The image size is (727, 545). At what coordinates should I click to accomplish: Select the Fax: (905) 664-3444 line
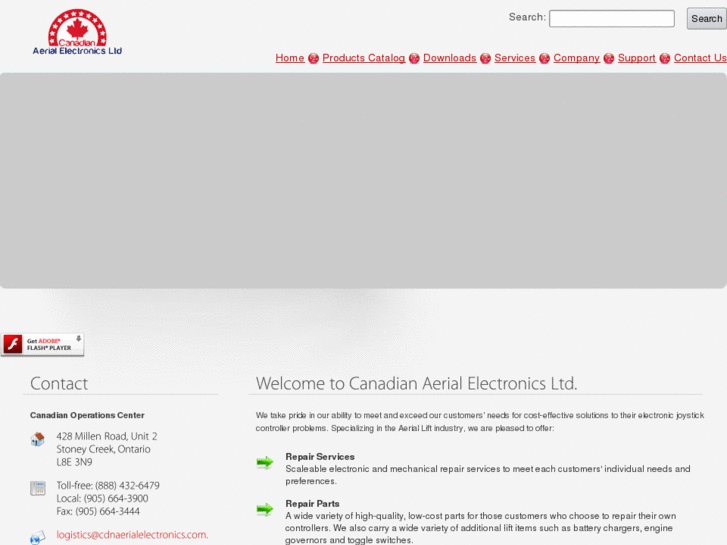(x=98, y=511)
